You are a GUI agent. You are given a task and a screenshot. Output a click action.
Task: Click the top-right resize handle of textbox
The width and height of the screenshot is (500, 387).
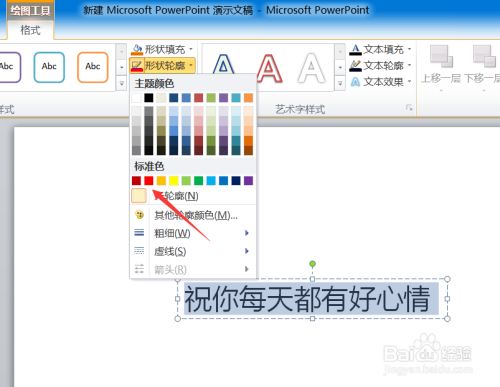coord(447,279)
